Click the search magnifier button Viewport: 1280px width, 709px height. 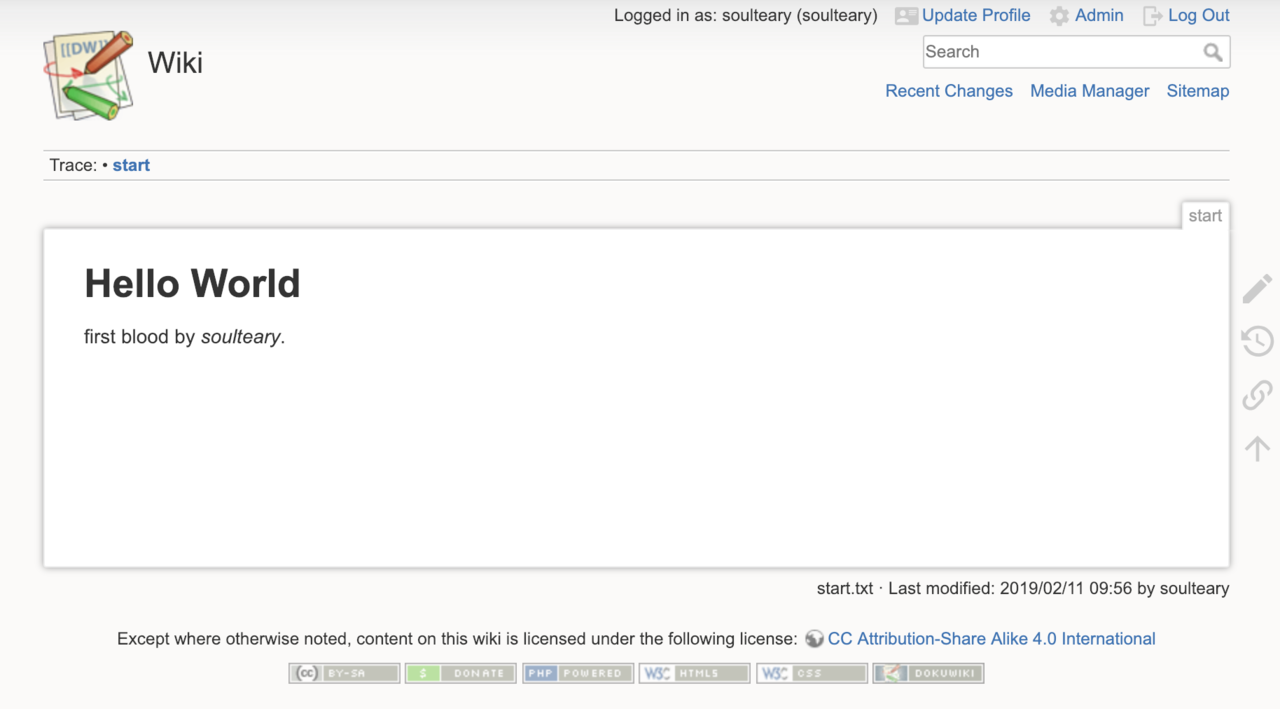(1213, 52)
